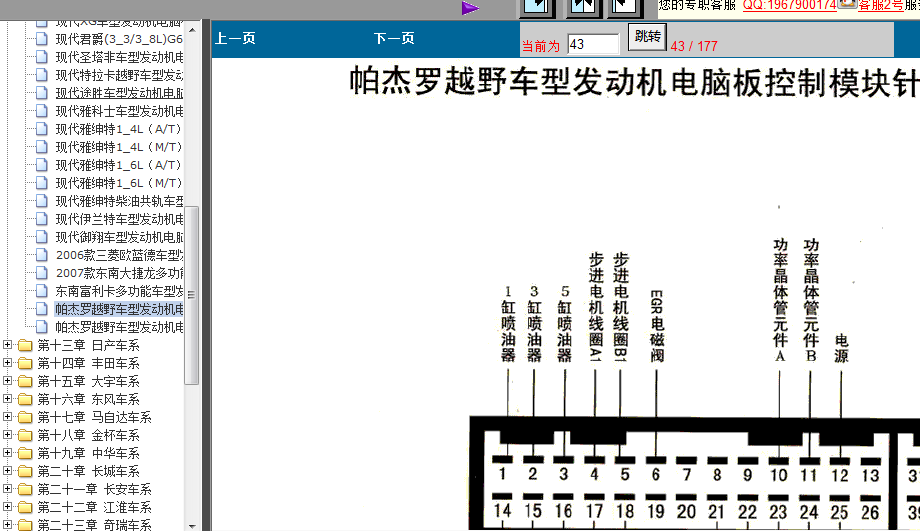Viewport: 920px width, 531px height.
Task: Expand 第十五章 大宇车系 with plus box
Action: (7, 381)
